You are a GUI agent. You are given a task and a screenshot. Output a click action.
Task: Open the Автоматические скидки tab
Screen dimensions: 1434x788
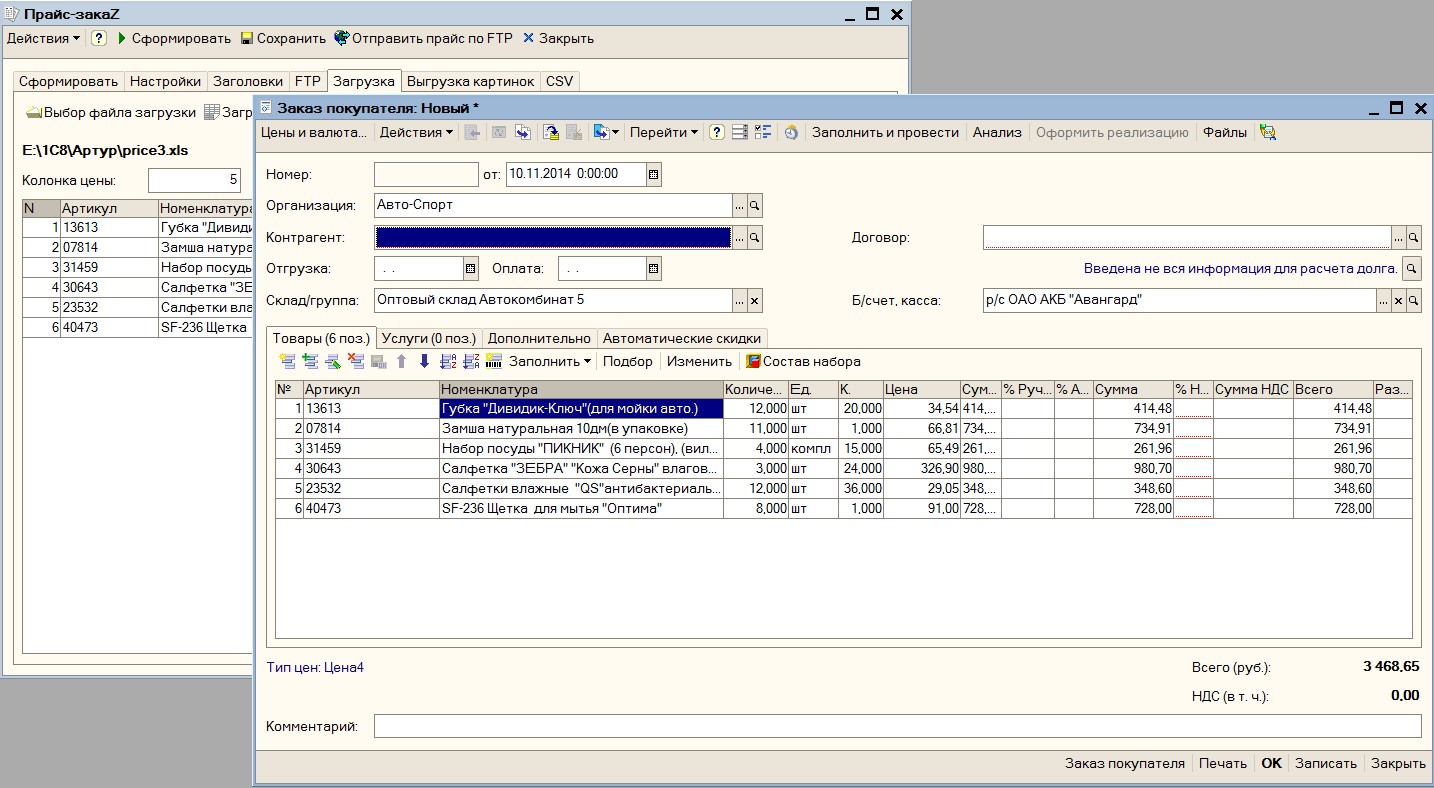[x=684, y=338]
